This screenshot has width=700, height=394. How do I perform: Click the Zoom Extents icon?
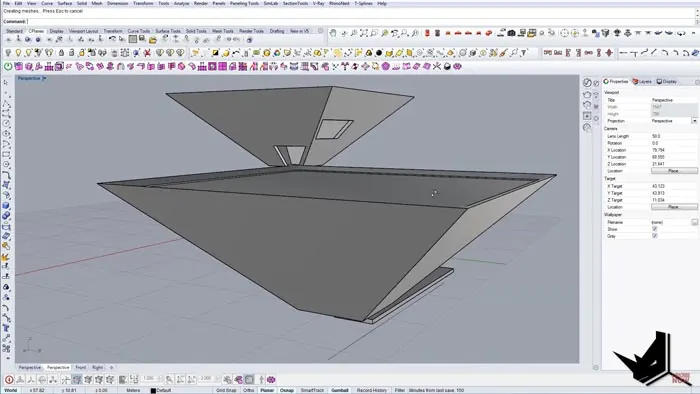click(364, 33)
